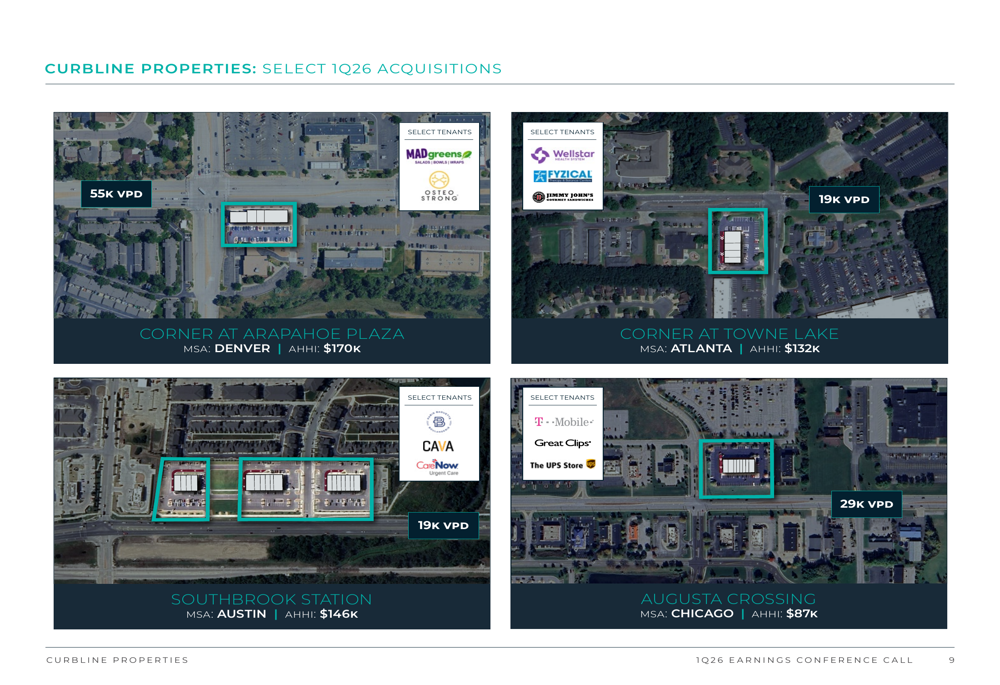Select the CareNow Urgent Care logo
Viewport: 1000px width, 685px height.
[x=438, y=467]
